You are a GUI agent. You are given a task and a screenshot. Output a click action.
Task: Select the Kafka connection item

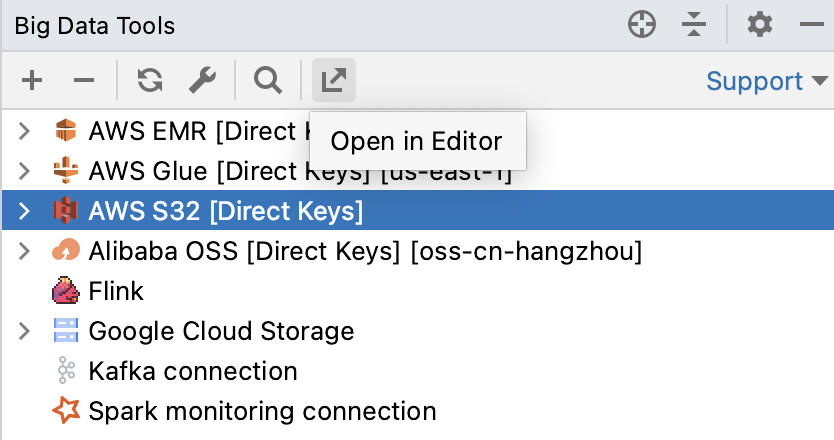point(192,371)
